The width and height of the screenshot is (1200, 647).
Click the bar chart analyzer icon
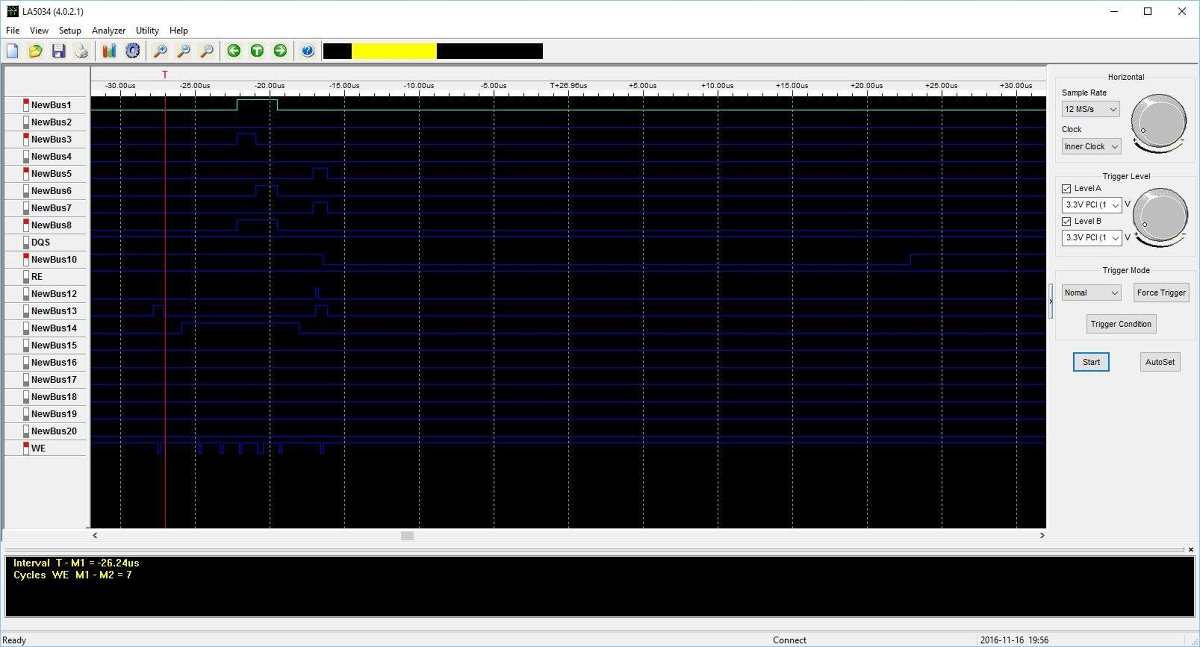coord(109,51)
